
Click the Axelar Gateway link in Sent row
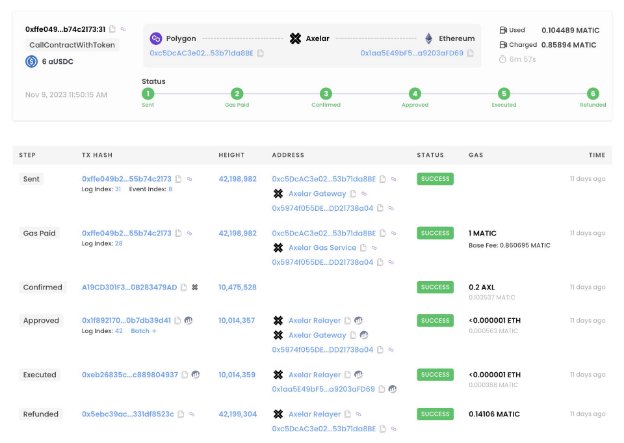click(x=317, y=193)
